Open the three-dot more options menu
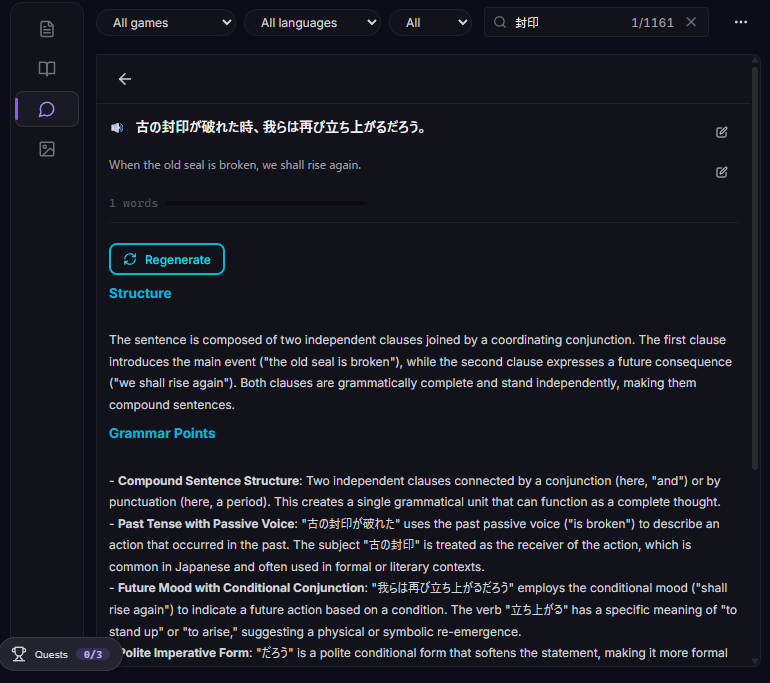This screenshot has height=683, width=770. (x=741, y=22)
